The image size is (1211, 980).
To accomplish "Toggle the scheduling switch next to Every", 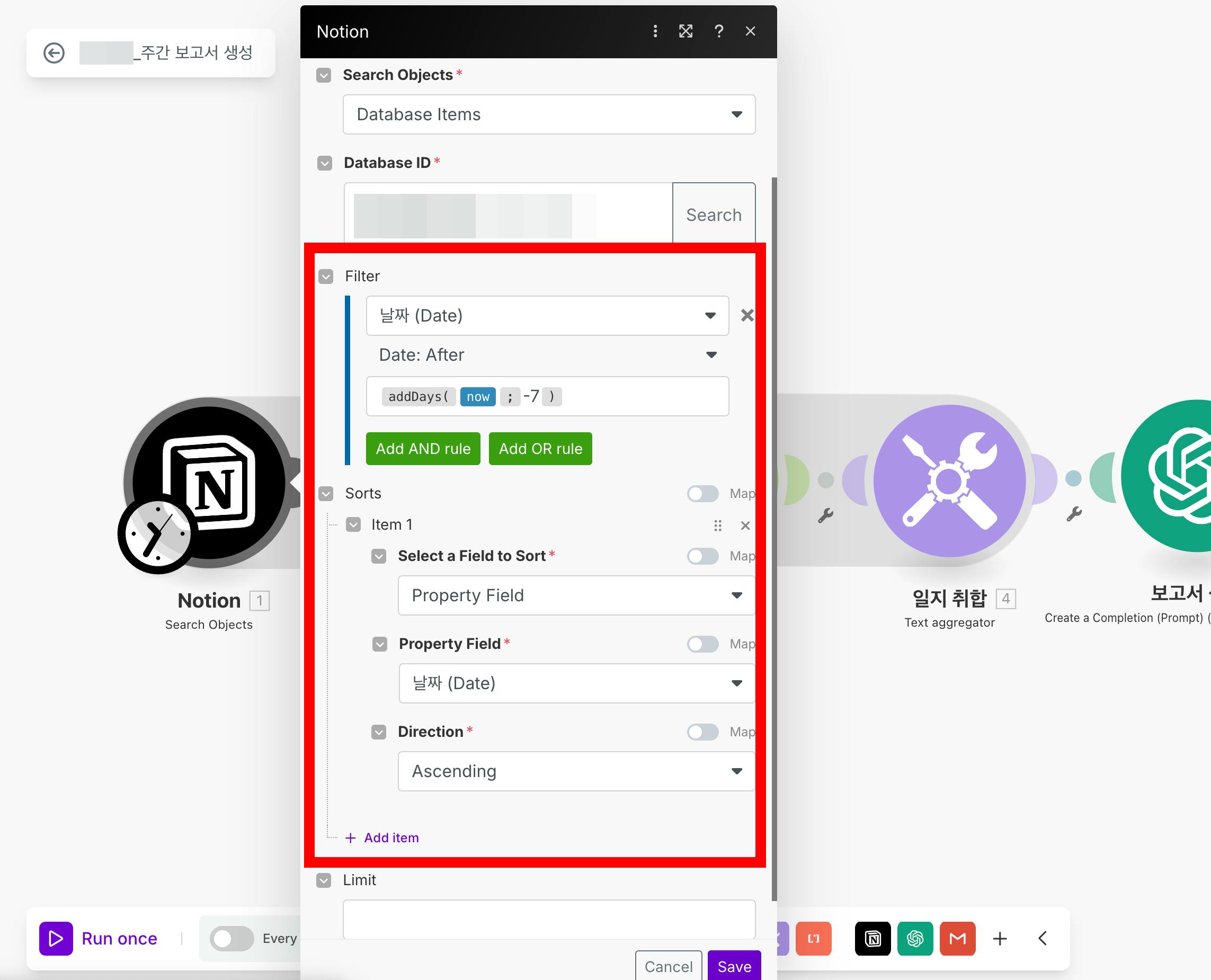I will coord(231,938).
